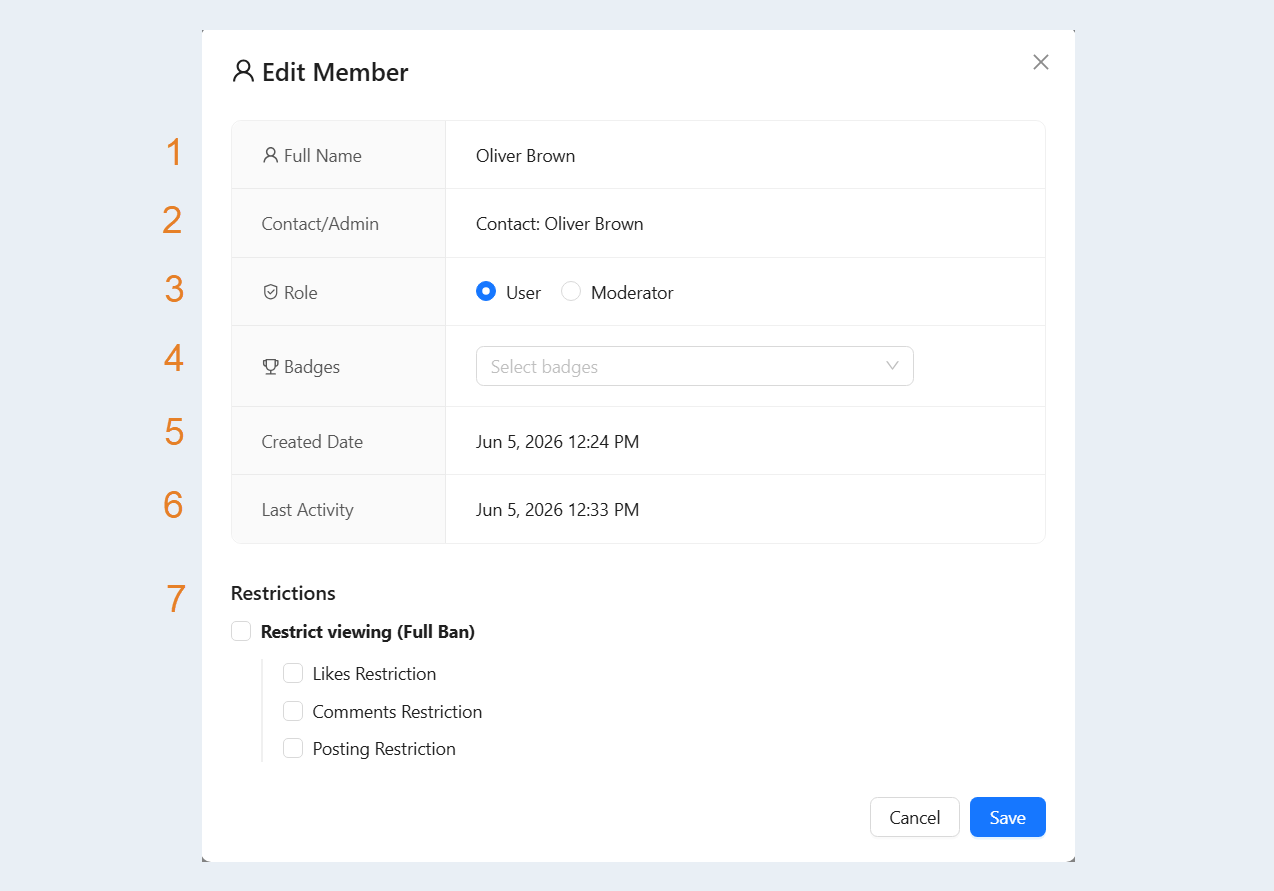Click the Full Name label text

pos(323,155)
